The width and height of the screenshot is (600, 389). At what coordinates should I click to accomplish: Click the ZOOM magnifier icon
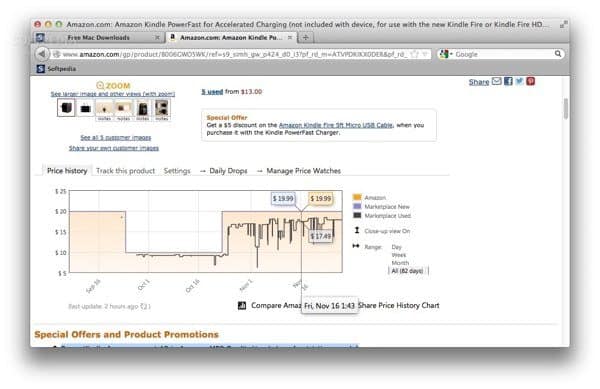click(100, 85)
